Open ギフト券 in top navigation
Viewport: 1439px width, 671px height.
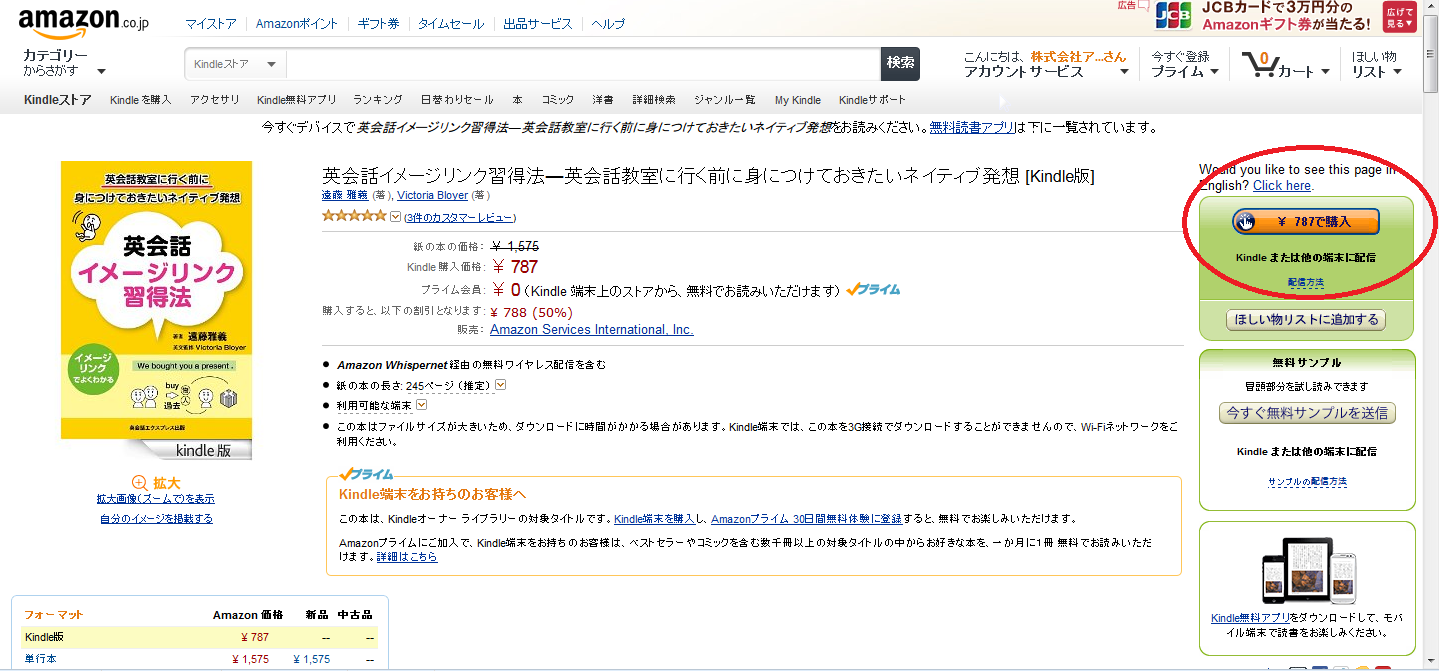(378, 24)
